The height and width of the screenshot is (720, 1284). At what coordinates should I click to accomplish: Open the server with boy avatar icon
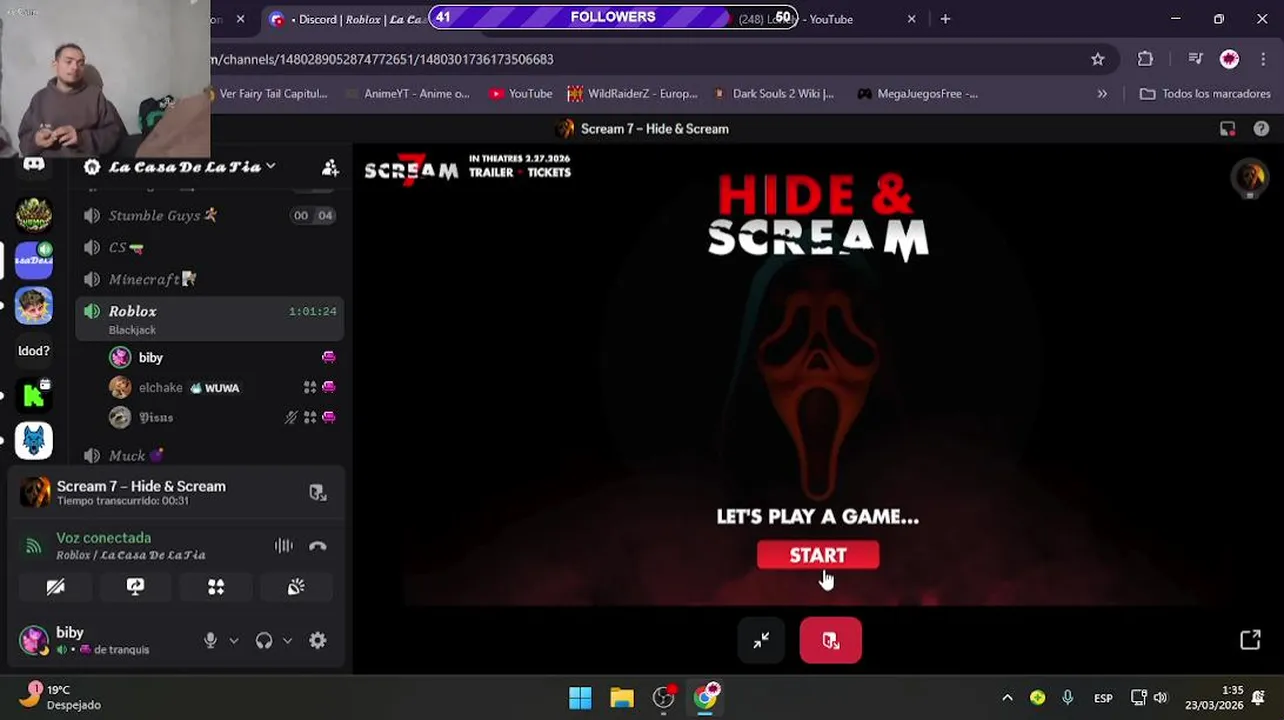click(x=34, y=306)
